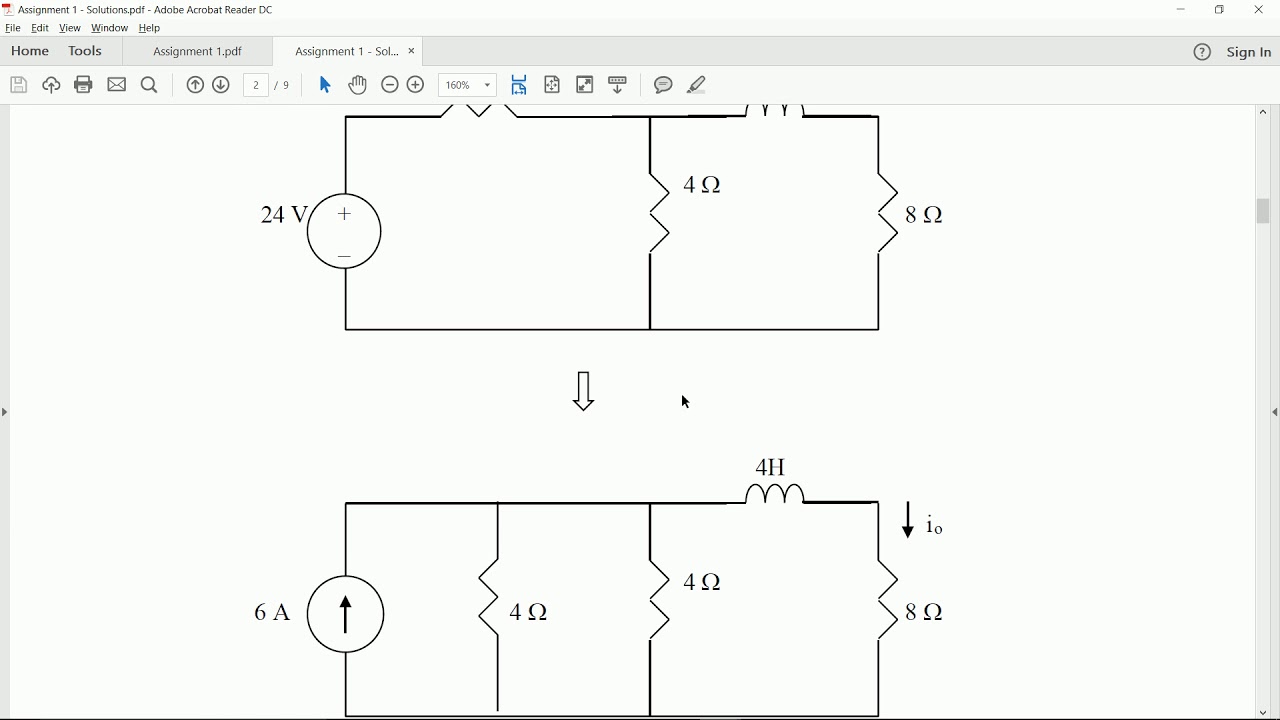1280x720 pixels.
Task: Open the Help question mark icon
Action: (x=1203, y=52)
